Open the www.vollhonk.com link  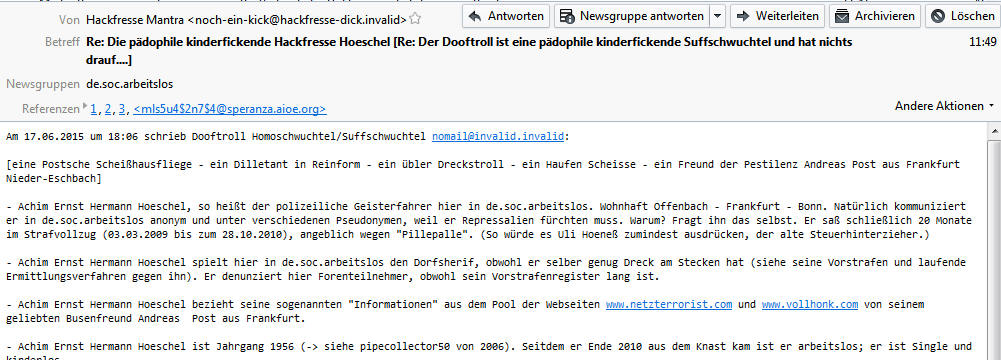point(809,304)
